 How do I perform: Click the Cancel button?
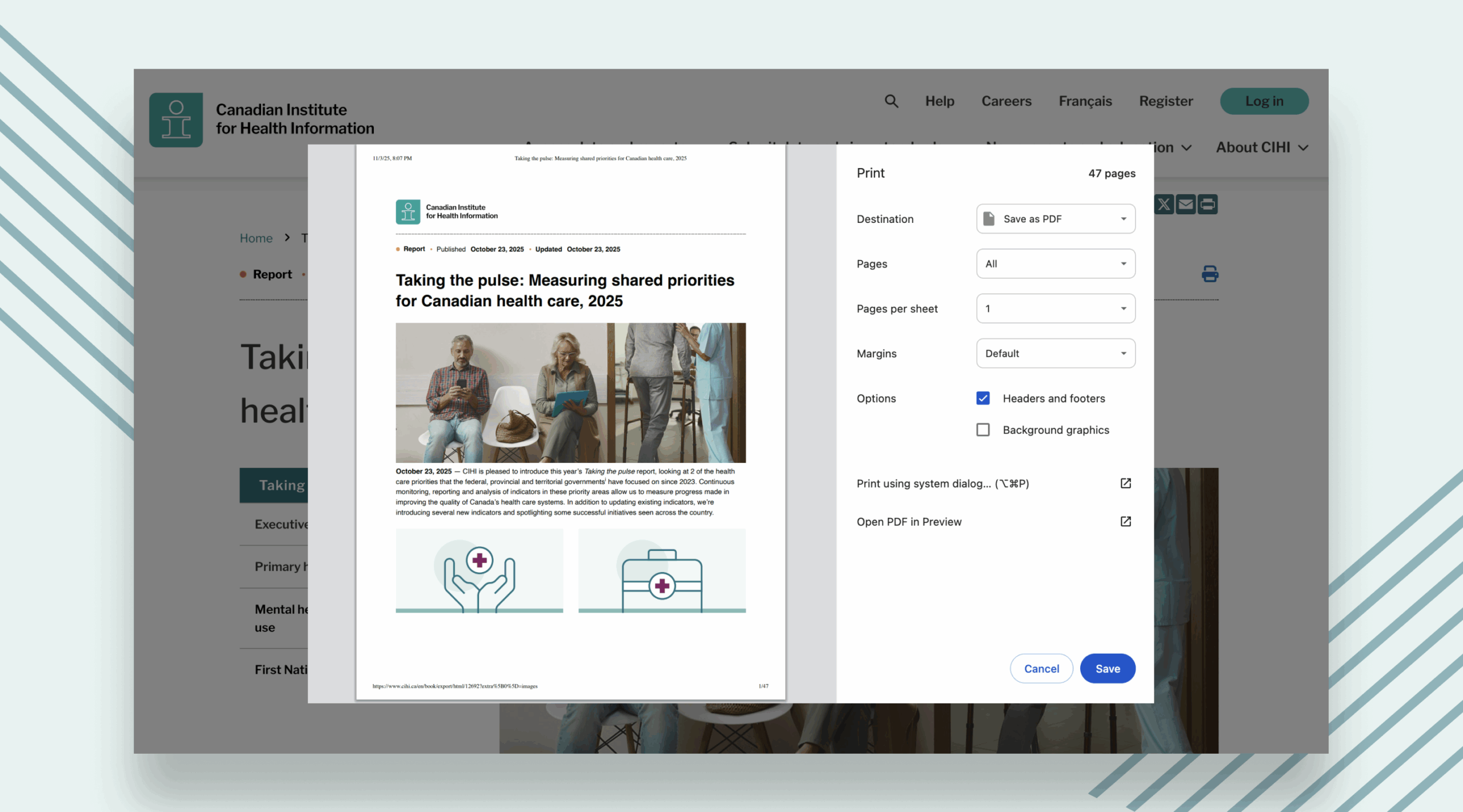pyautogui.click(x=1041, y=669)
